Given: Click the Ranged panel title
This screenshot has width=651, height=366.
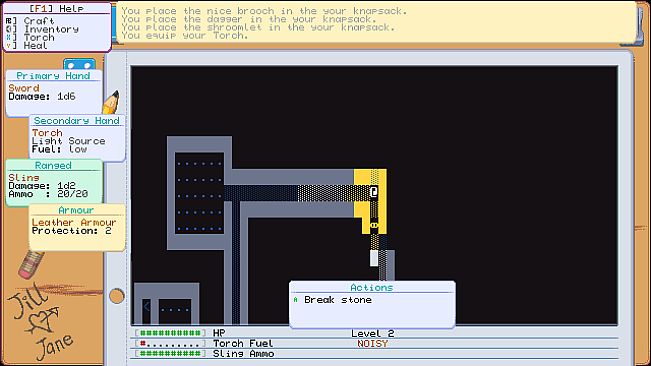Looking at the screenshot, I should coord(53,165).
